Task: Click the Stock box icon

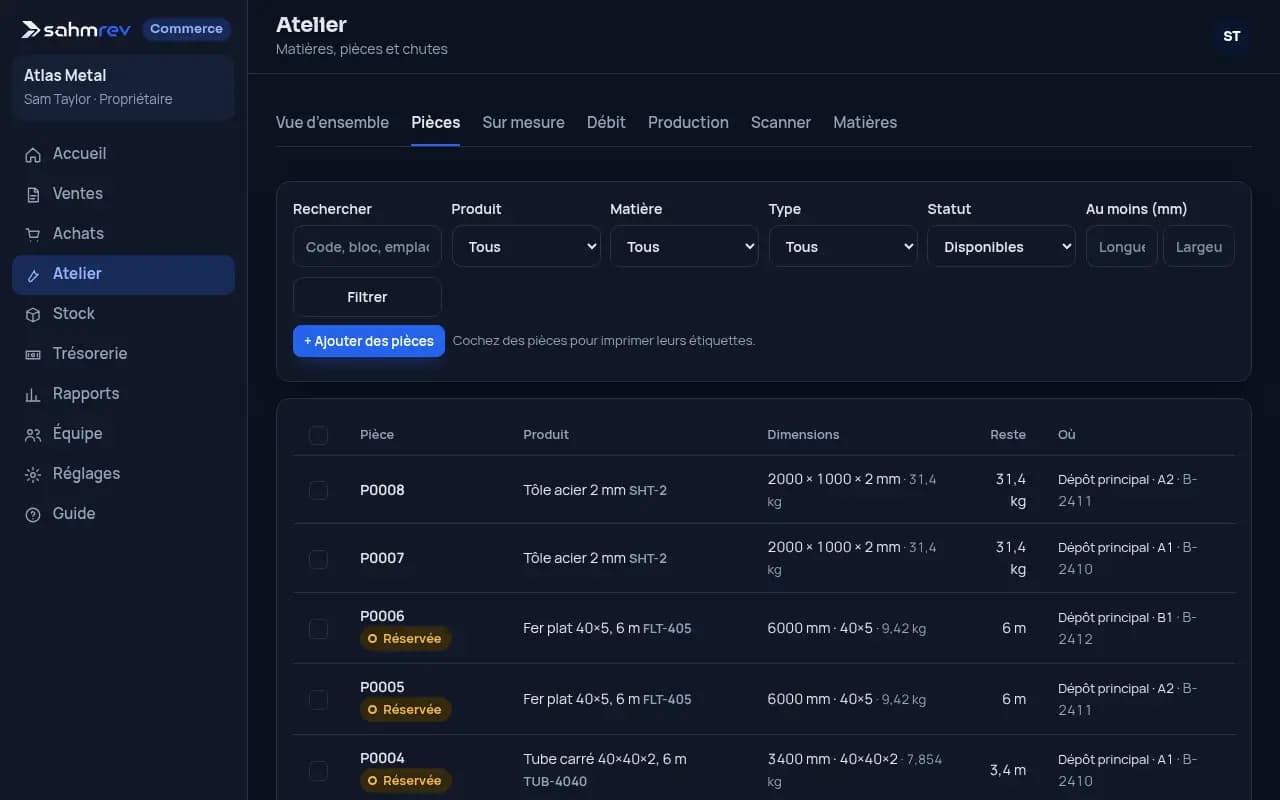Action: tap(33, 314)
